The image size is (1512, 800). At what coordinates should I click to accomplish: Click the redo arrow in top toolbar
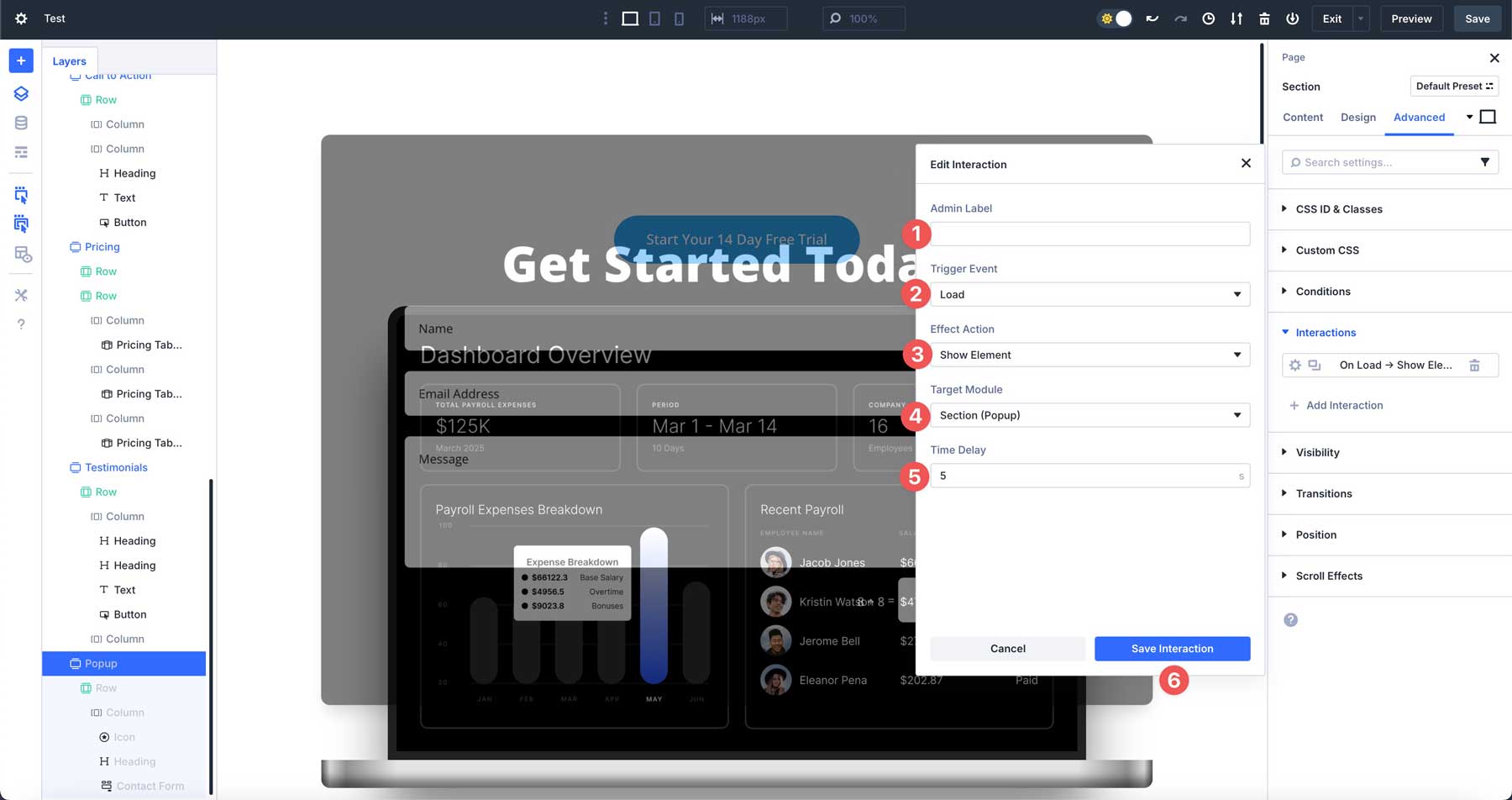[1180, 18]
